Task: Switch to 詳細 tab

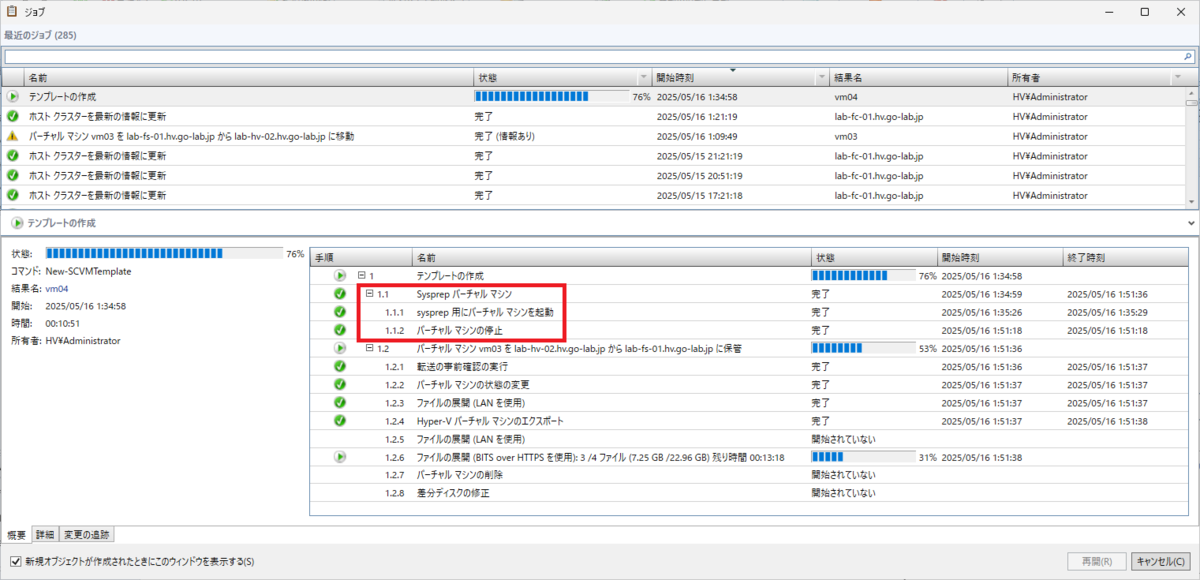Action: coord(46,534)
